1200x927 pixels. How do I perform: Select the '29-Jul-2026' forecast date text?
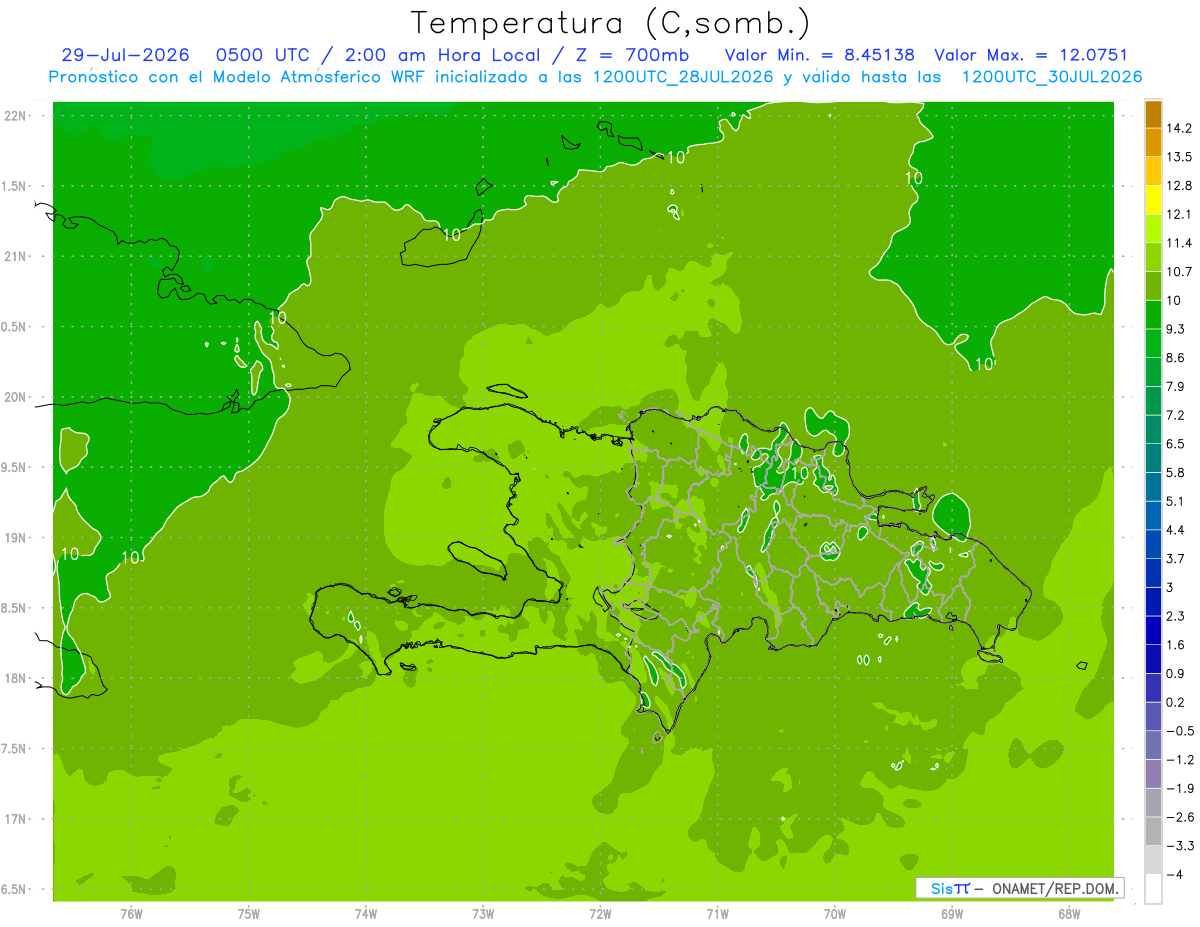click(x=123, y=55)
